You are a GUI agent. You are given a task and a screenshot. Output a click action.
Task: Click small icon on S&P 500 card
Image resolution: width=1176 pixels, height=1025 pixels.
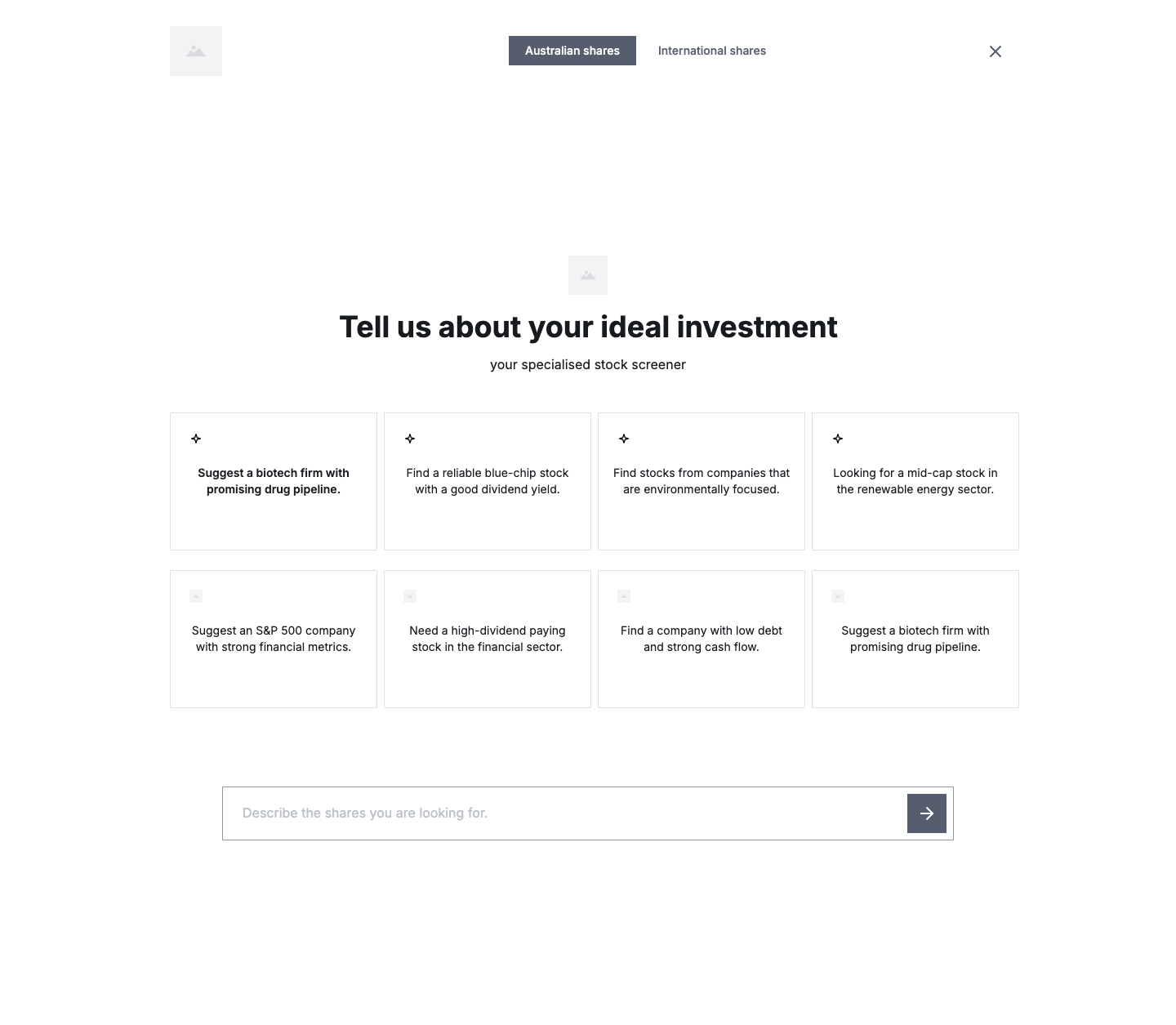(x=196, y=596)
